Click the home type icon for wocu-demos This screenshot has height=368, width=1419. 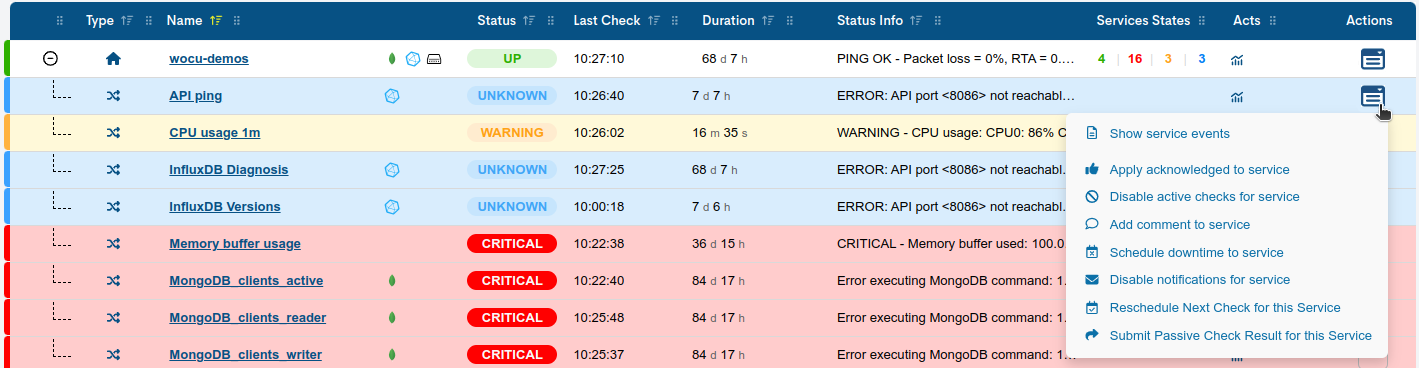113,59
